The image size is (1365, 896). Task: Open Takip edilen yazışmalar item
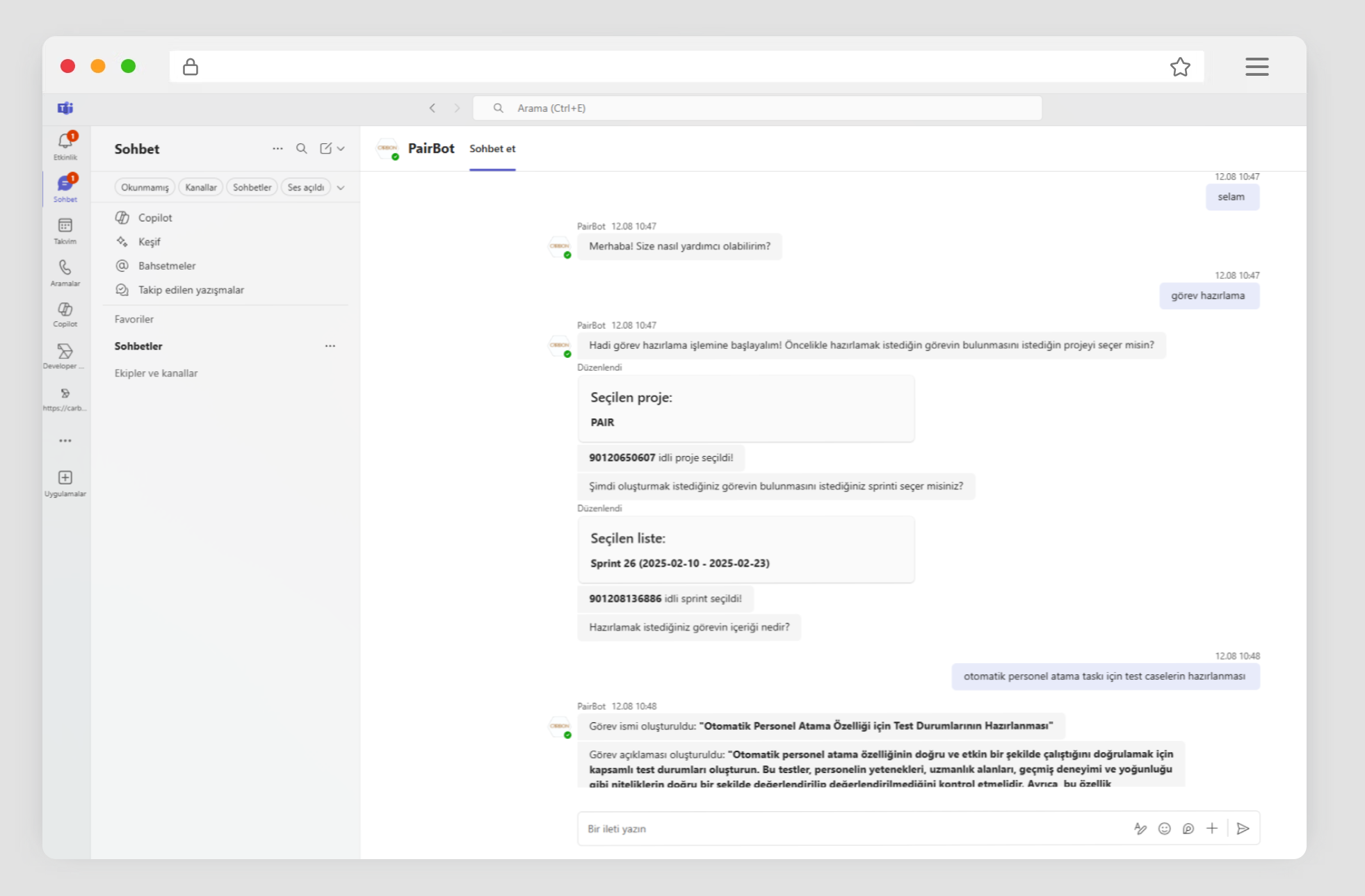pos(191,290)
